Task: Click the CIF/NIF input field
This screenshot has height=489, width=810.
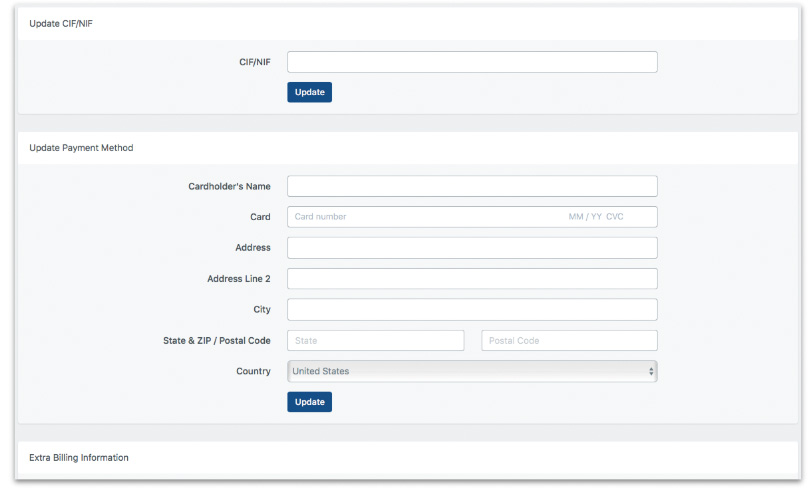Action: tap(472, 62)
